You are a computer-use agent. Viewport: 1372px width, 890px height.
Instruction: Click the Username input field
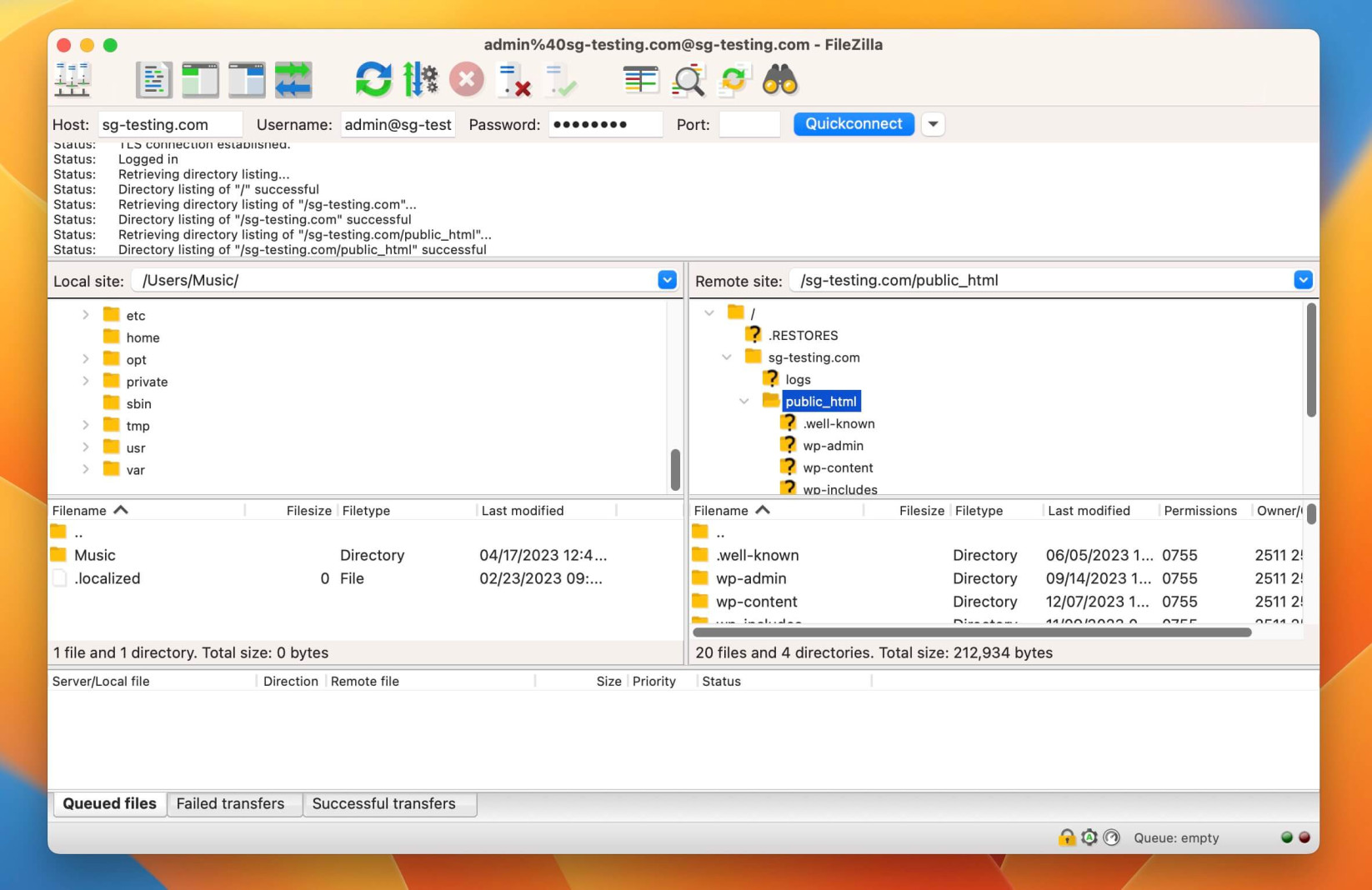tap(398, 124)
